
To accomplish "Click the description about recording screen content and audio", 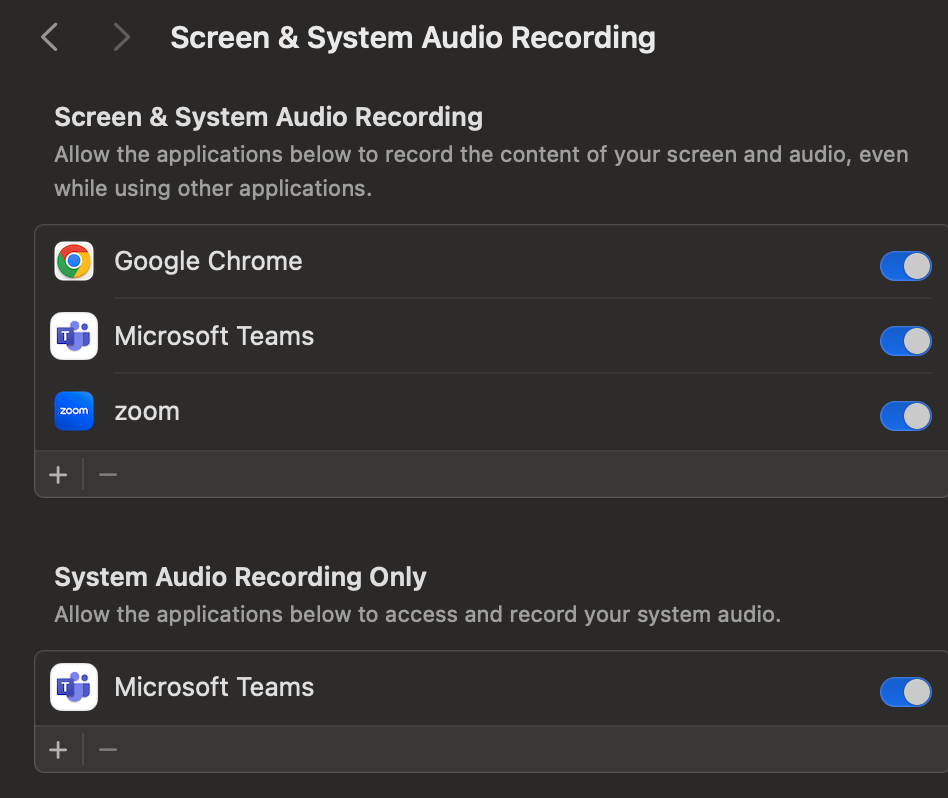I will [x=481, y=172].
